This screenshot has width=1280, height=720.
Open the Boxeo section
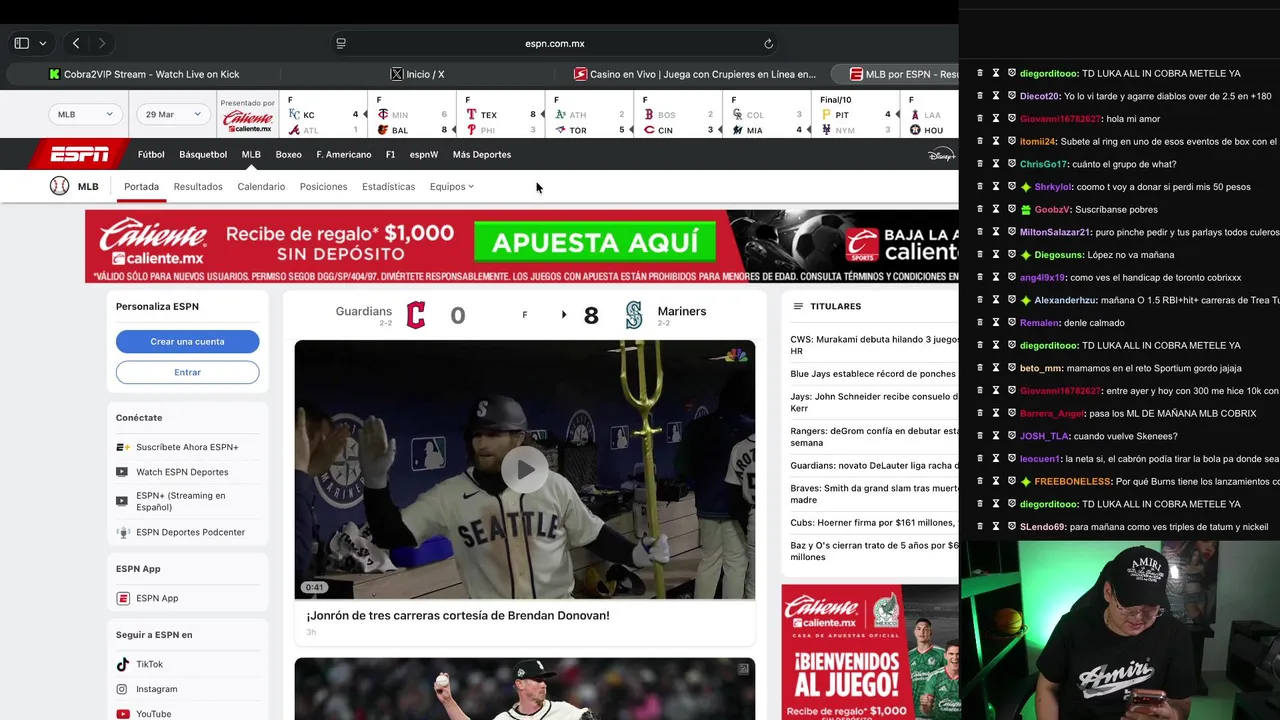pyautogui.click(x=288, y=155)
